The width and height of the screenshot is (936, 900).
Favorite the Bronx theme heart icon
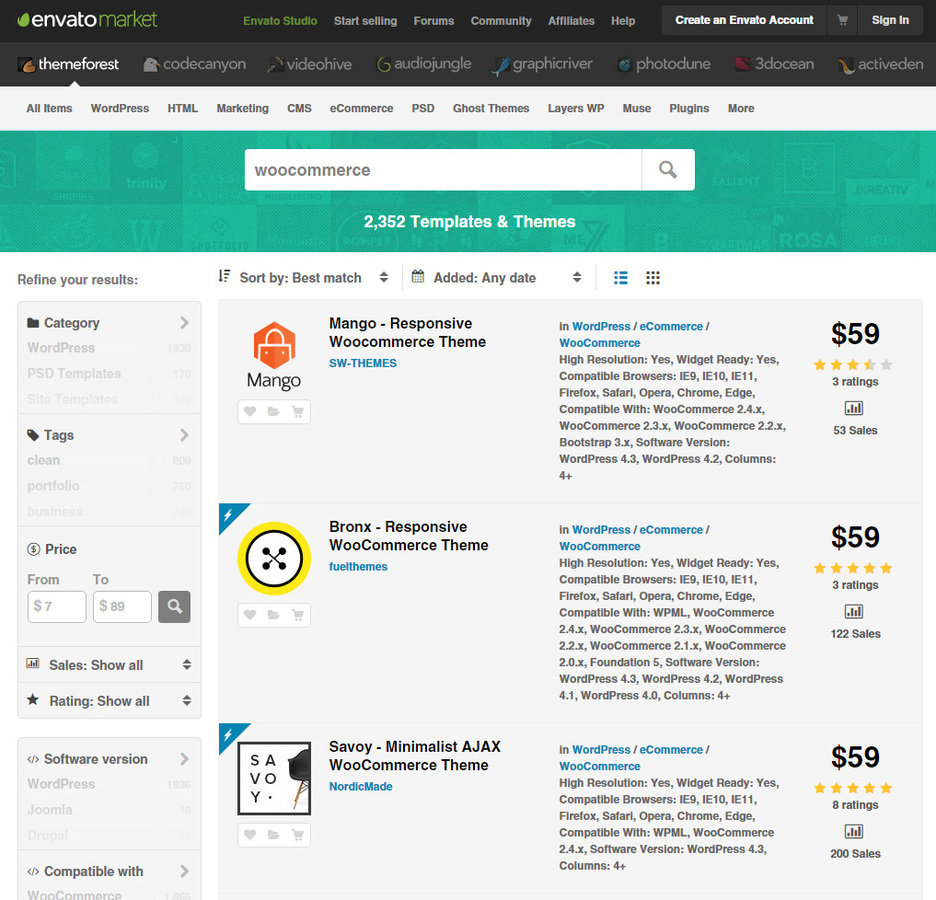[250, 615]
